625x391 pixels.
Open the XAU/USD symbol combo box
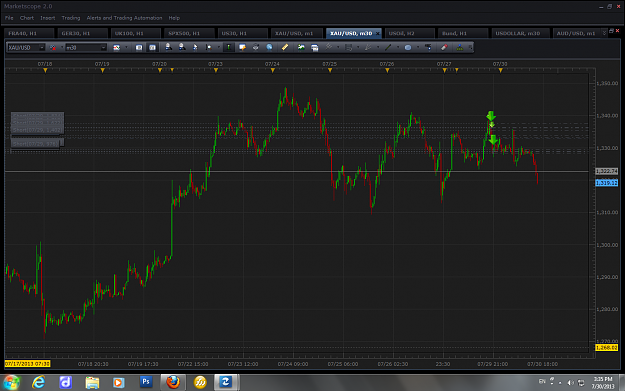click(26, 47)
